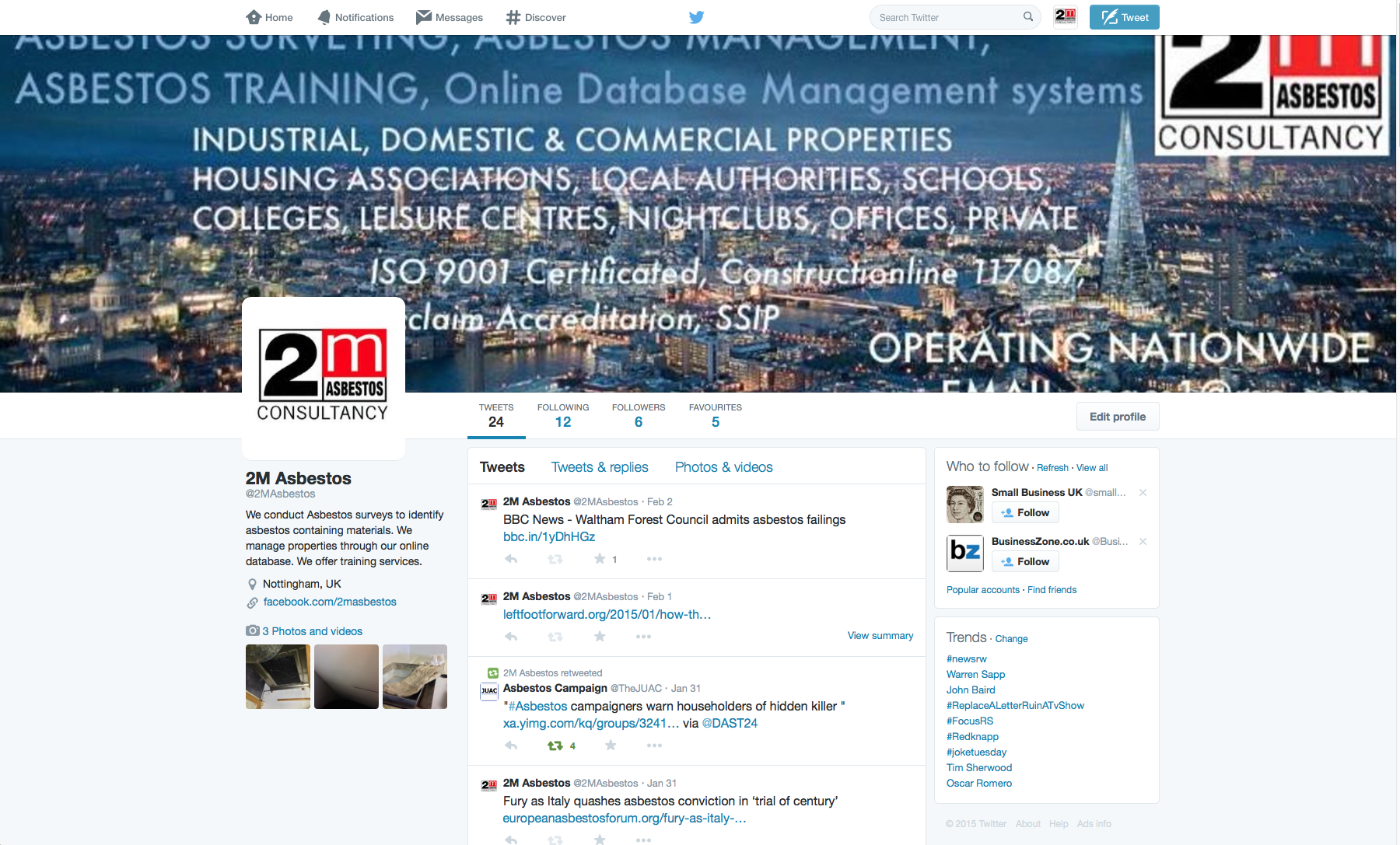Open the bbc.in/1yDhHGz link
The height and width of the screenshot is (845, 1400).
[x=549, y=536]
